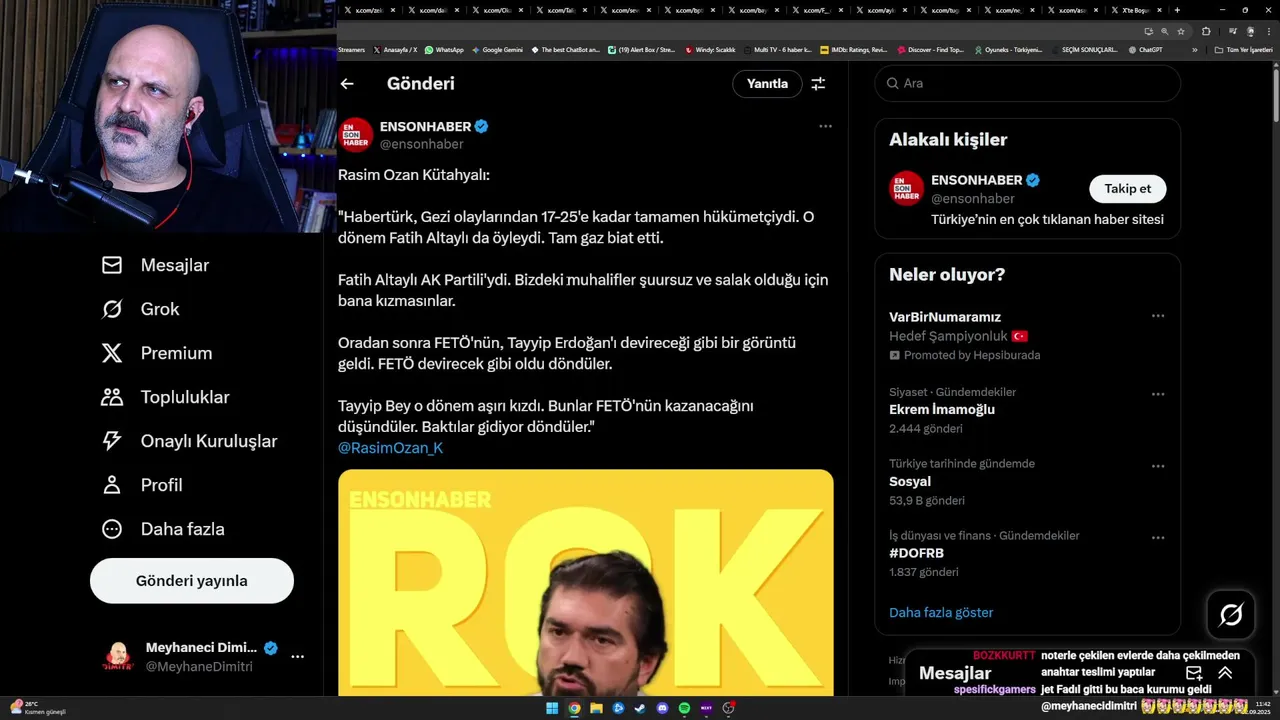Open the ENSONHABER video thumbnail in post

pos(585,582)
